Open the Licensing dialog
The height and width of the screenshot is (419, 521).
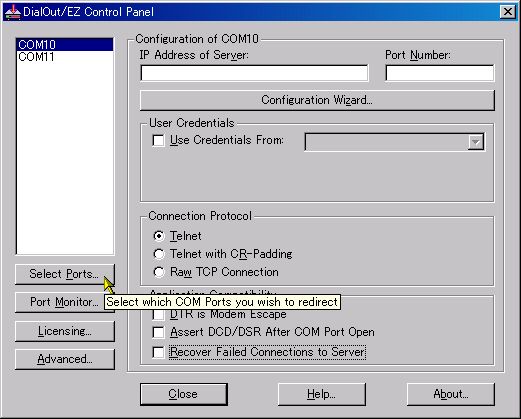[65, 331]
